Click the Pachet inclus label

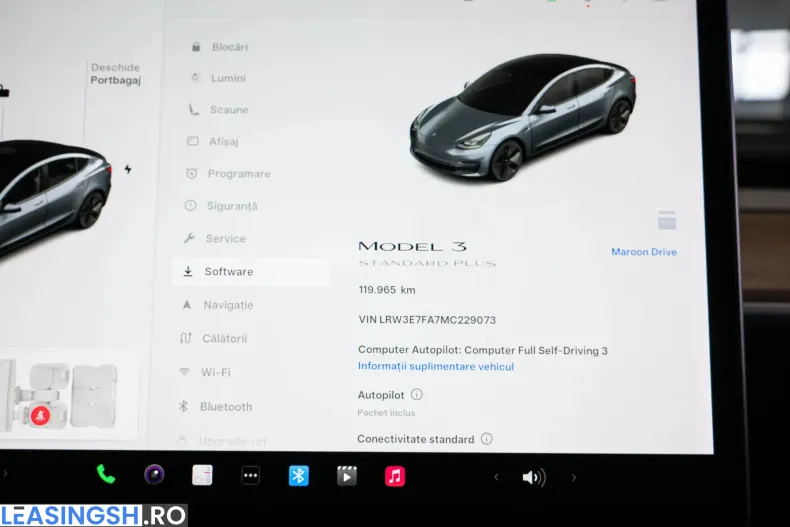(x=386, y=413)
